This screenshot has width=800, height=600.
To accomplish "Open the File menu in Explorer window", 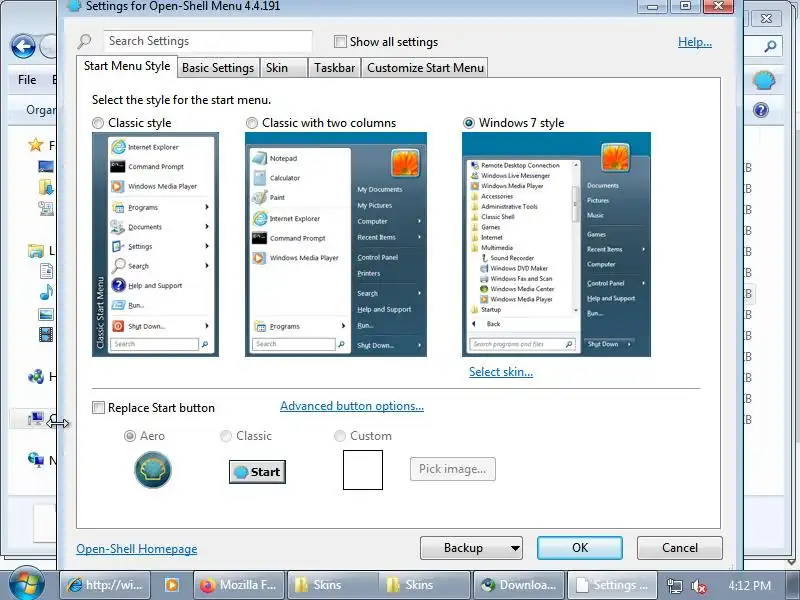I will point(27,80).
